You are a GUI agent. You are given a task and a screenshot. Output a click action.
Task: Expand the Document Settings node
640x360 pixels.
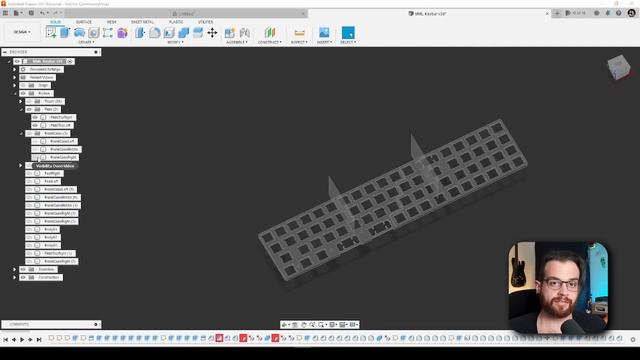point(15,69)
